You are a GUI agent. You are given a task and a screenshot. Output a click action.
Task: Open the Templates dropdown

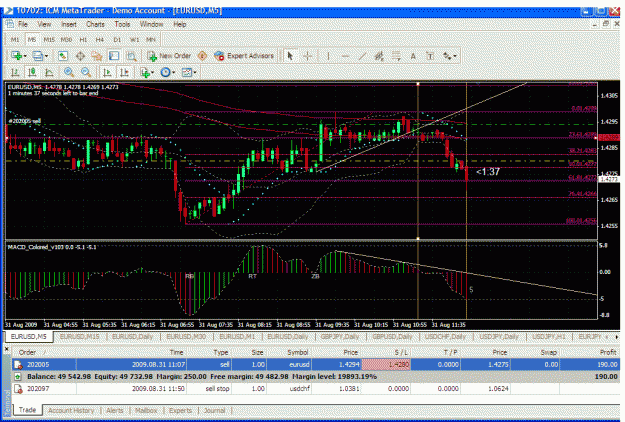[x=189, y=72]
